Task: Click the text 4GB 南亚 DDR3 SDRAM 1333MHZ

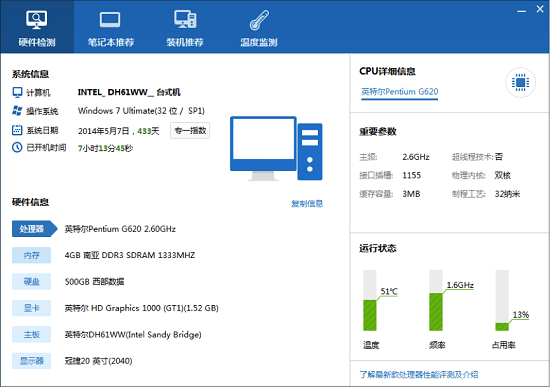Action: click(x=130, y=255)
